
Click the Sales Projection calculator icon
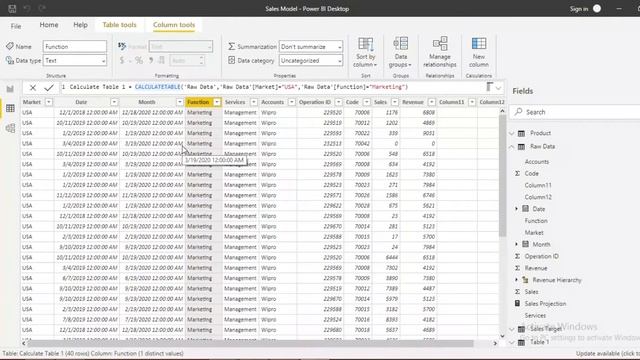tap(517, 303)
